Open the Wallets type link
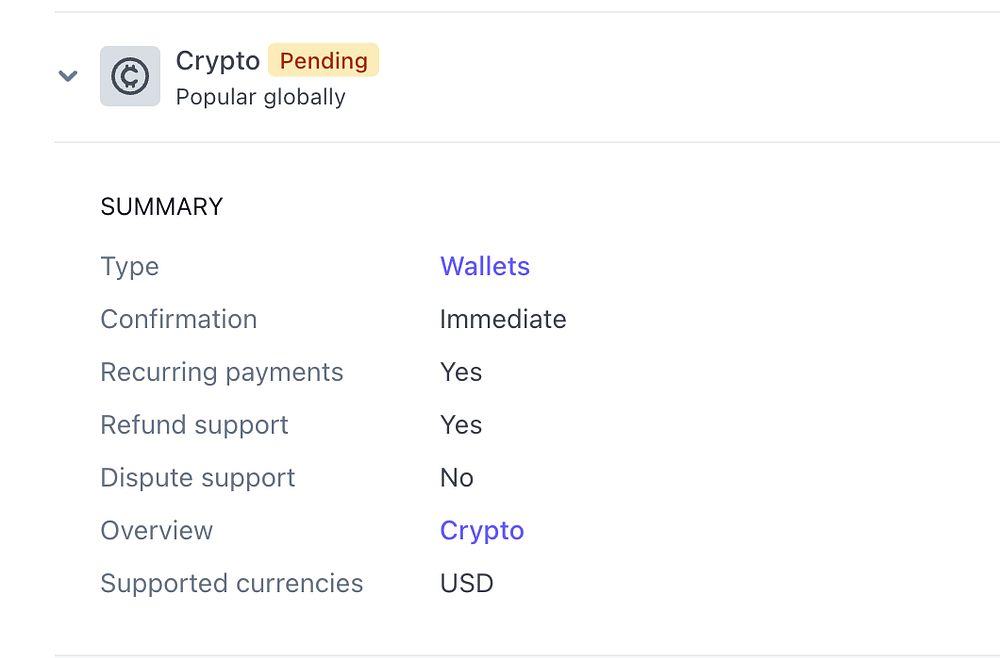This screenshot has height=658, width=1000. 485,266
